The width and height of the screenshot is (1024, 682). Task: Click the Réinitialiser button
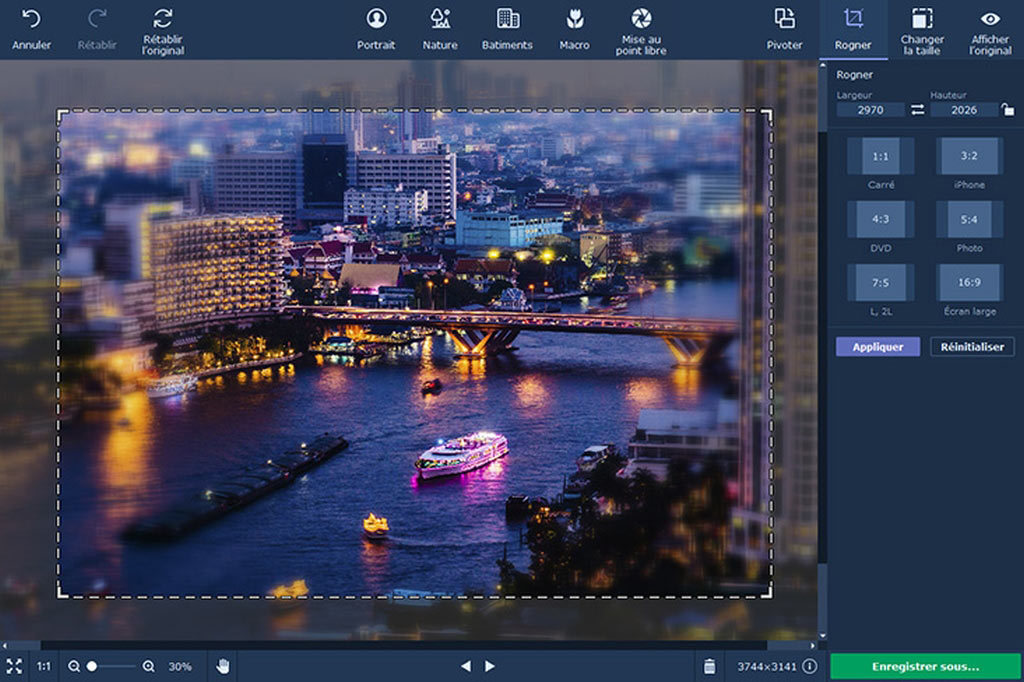[972, 347]
